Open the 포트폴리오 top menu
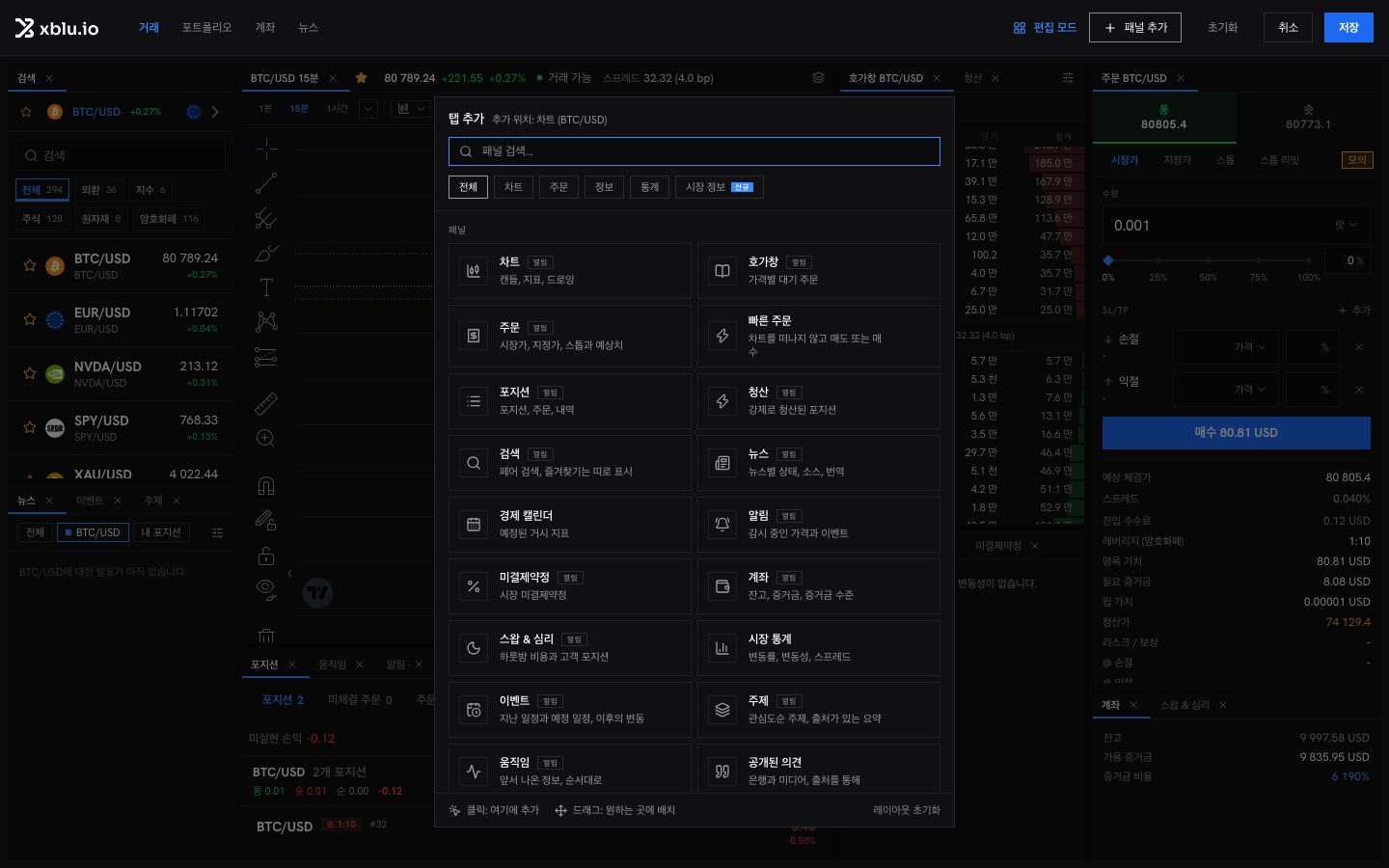 click(206, 28)
